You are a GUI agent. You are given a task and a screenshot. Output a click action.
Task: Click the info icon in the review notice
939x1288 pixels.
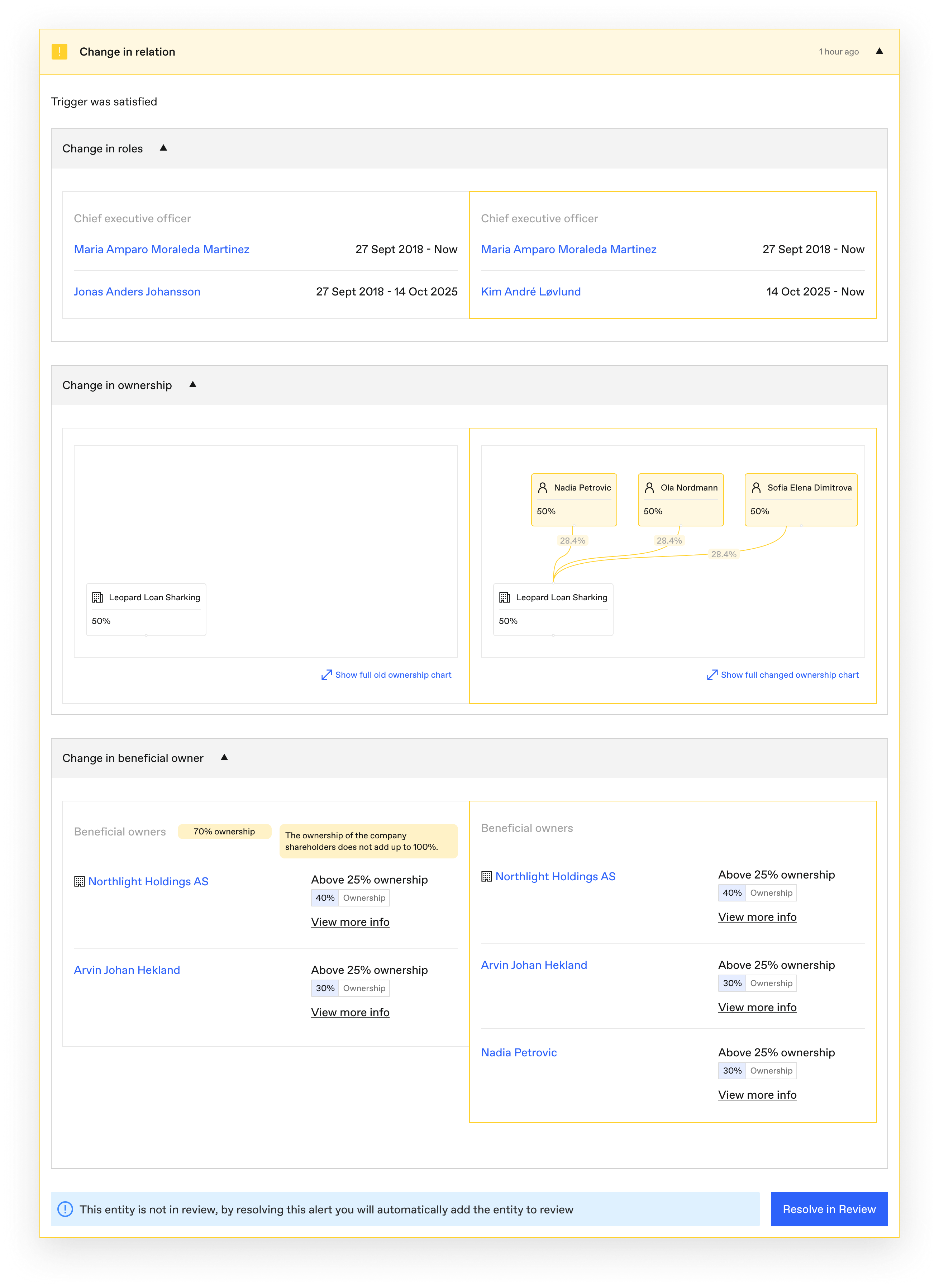tap(65, 1209)
